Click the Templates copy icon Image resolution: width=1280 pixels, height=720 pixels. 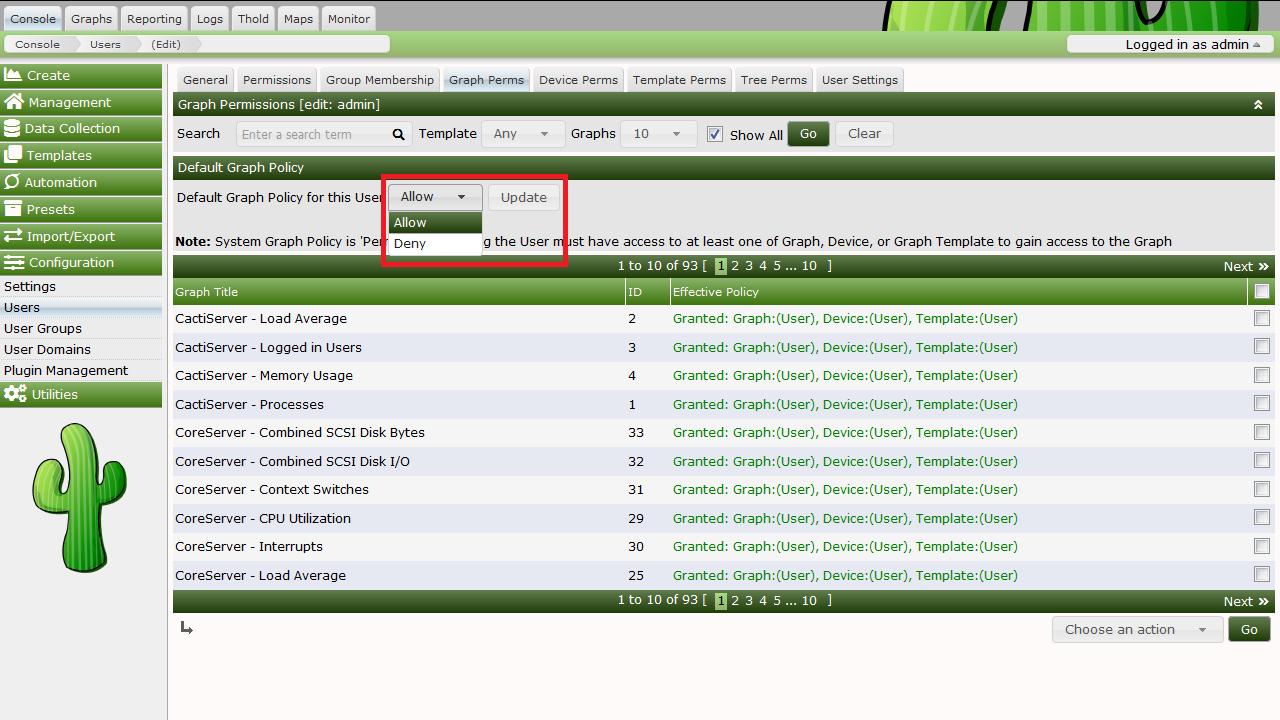tap(13, 155)
